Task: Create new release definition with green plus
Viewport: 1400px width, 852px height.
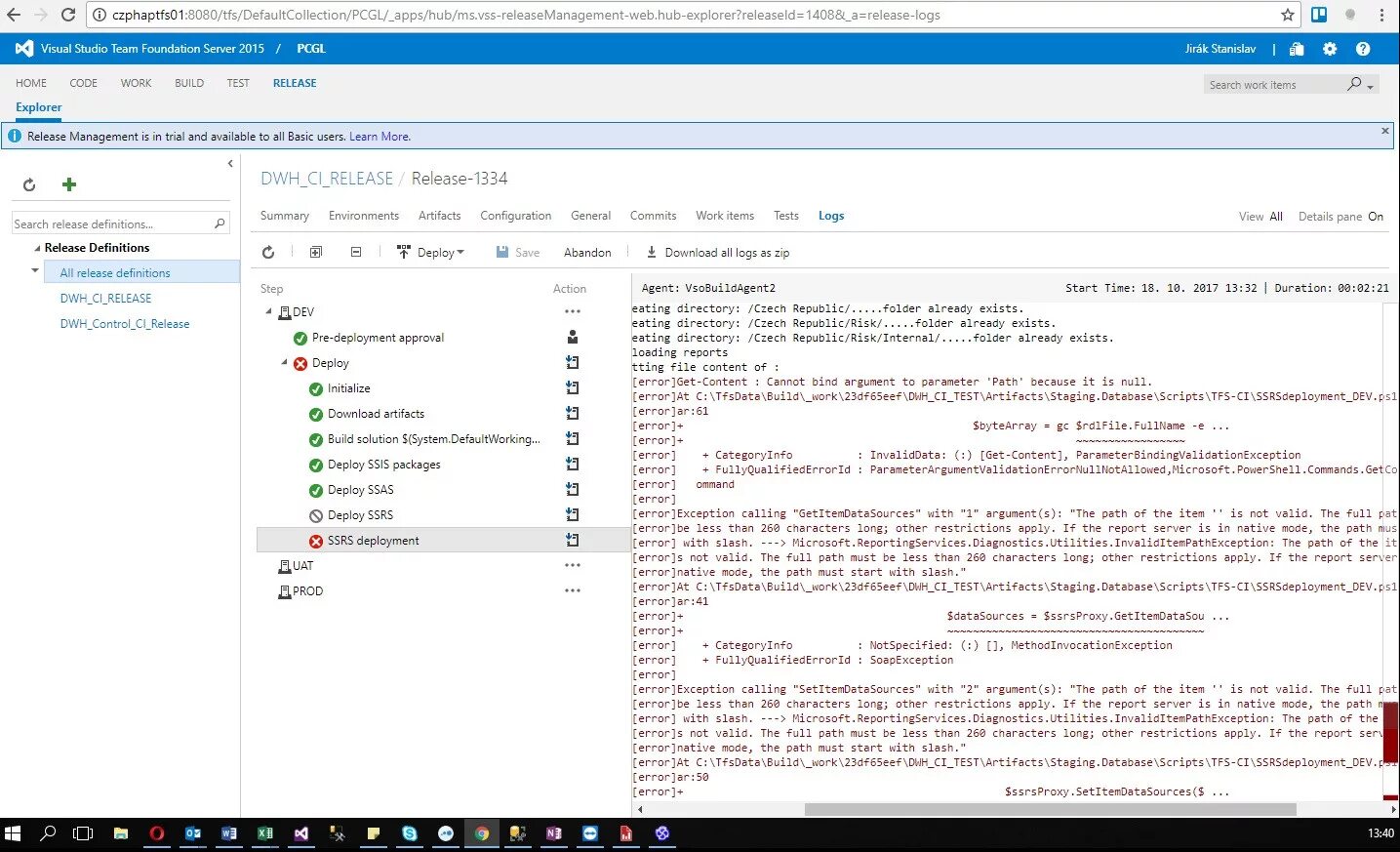Action: (x=69, y=184)
